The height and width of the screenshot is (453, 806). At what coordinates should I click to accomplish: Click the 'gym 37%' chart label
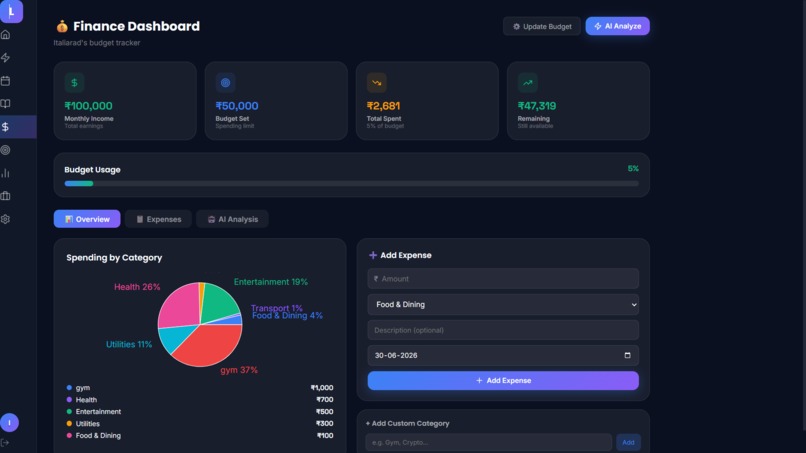(239, 370)
